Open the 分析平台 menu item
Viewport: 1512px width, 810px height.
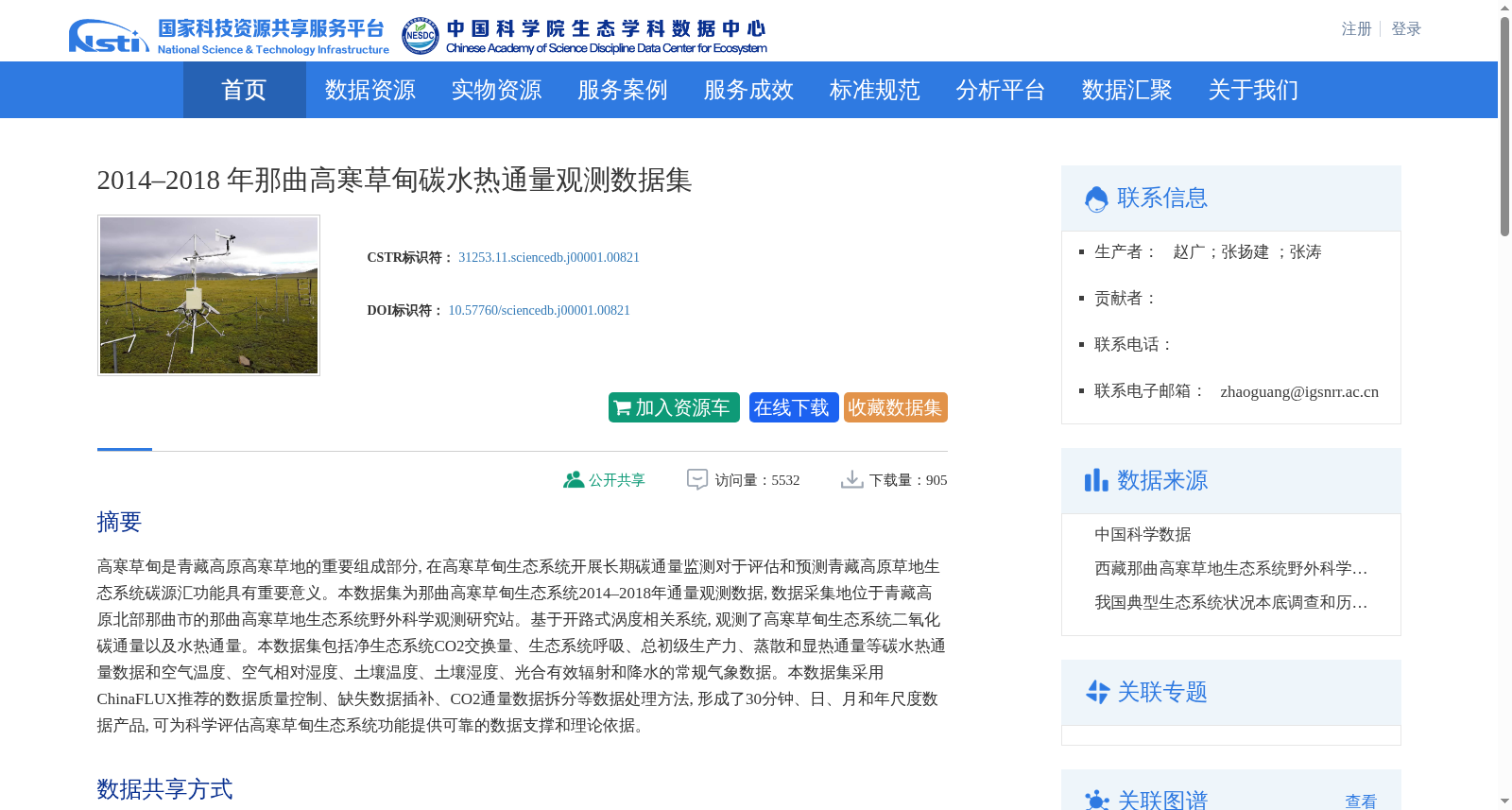(x=1001, y=90)
